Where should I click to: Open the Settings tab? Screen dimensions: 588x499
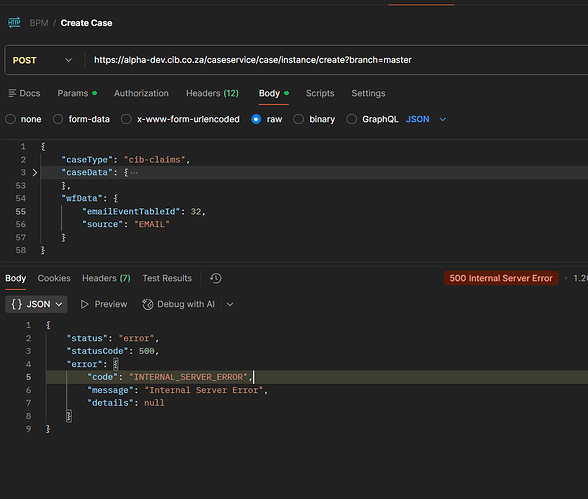[x=368, y=93]
